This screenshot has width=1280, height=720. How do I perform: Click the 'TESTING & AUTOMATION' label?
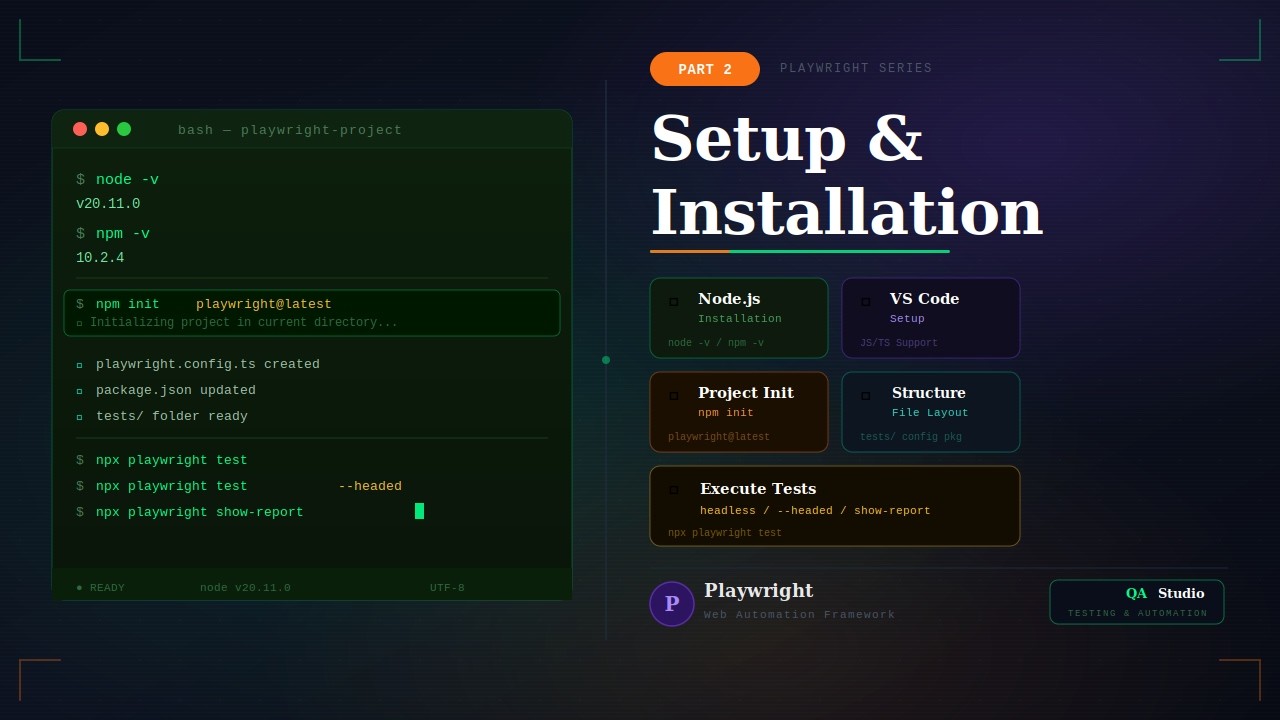(1138, 614)
